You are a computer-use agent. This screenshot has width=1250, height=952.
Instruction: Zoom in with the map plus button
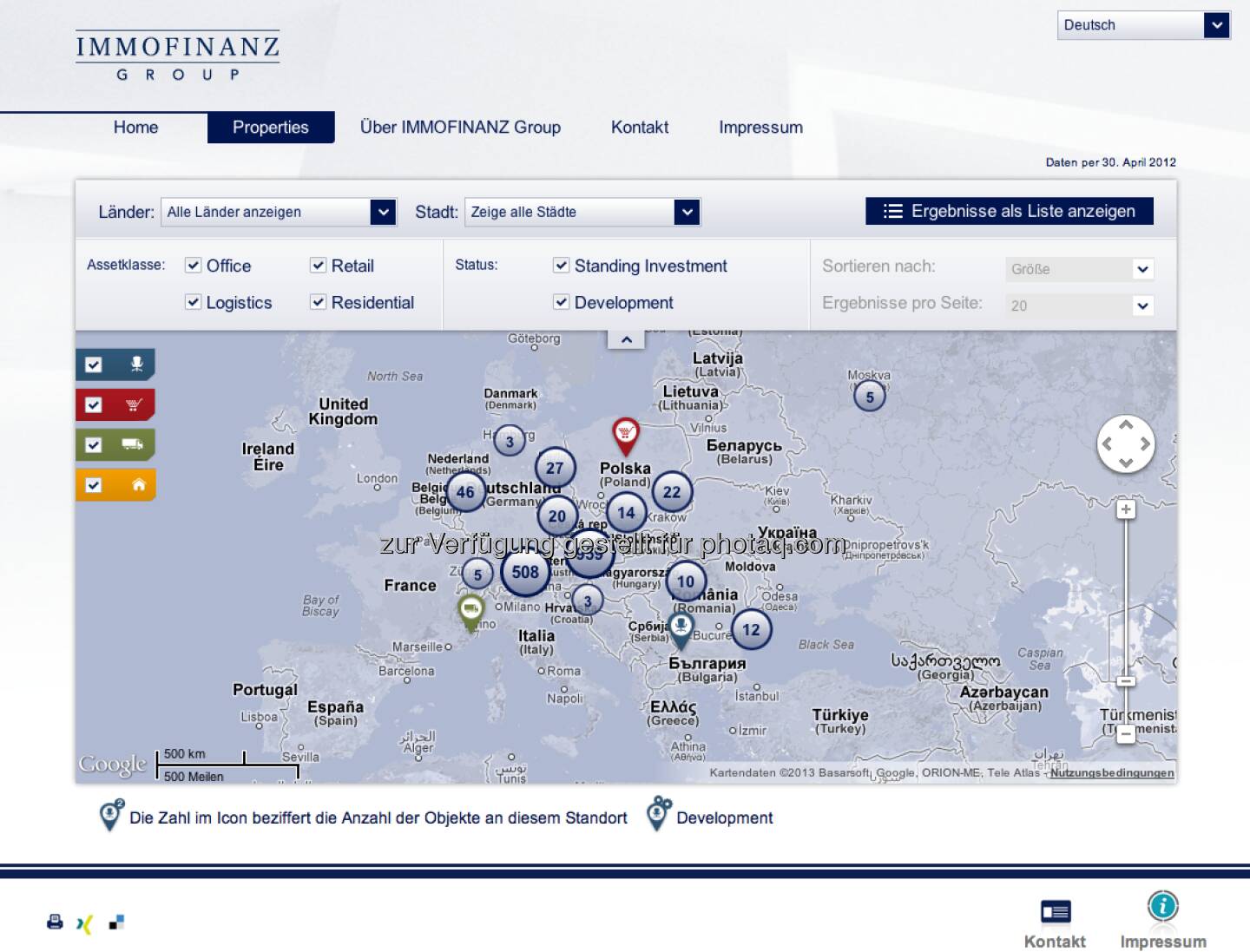click(1126, 509)
